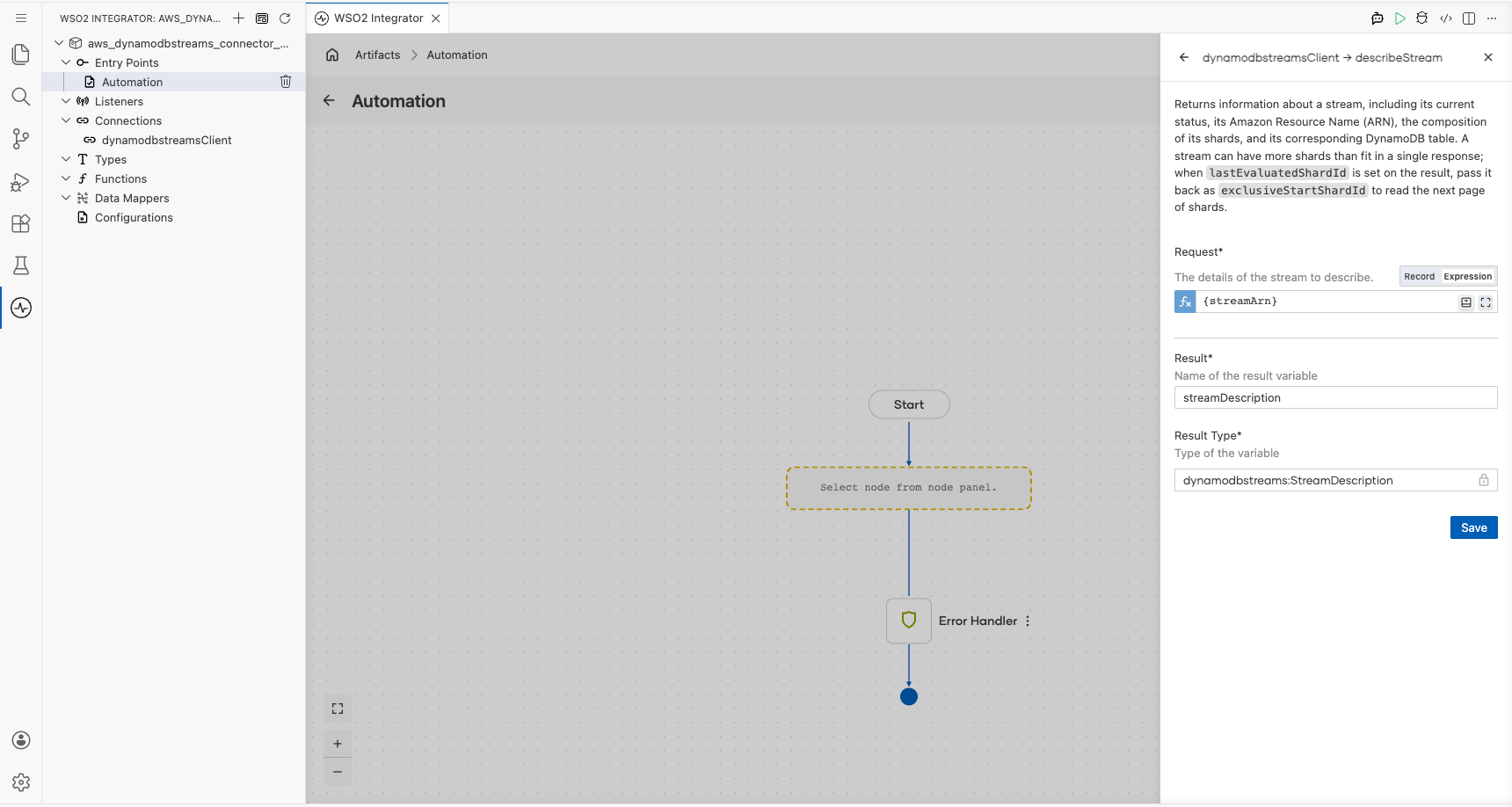The width and height of the screenshot is (1512, 807).
Task: Click the refresh icon in sidebar header
Action: [285, 18]
